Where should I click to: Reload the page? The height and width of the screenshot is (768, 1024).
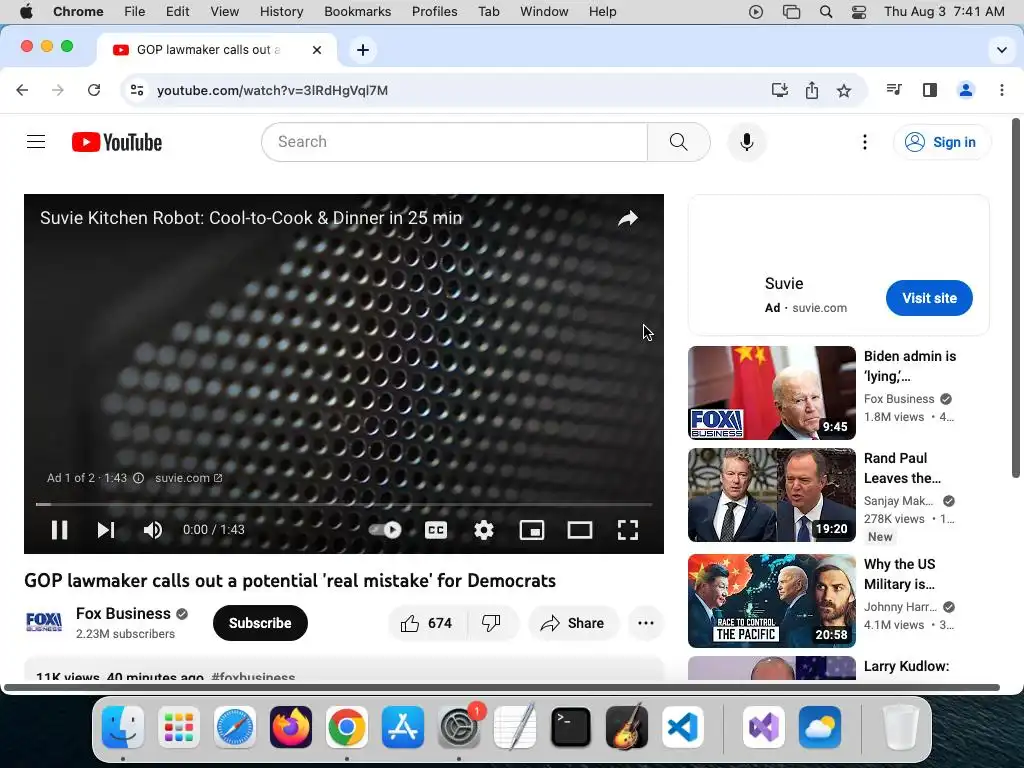(94, 90)
